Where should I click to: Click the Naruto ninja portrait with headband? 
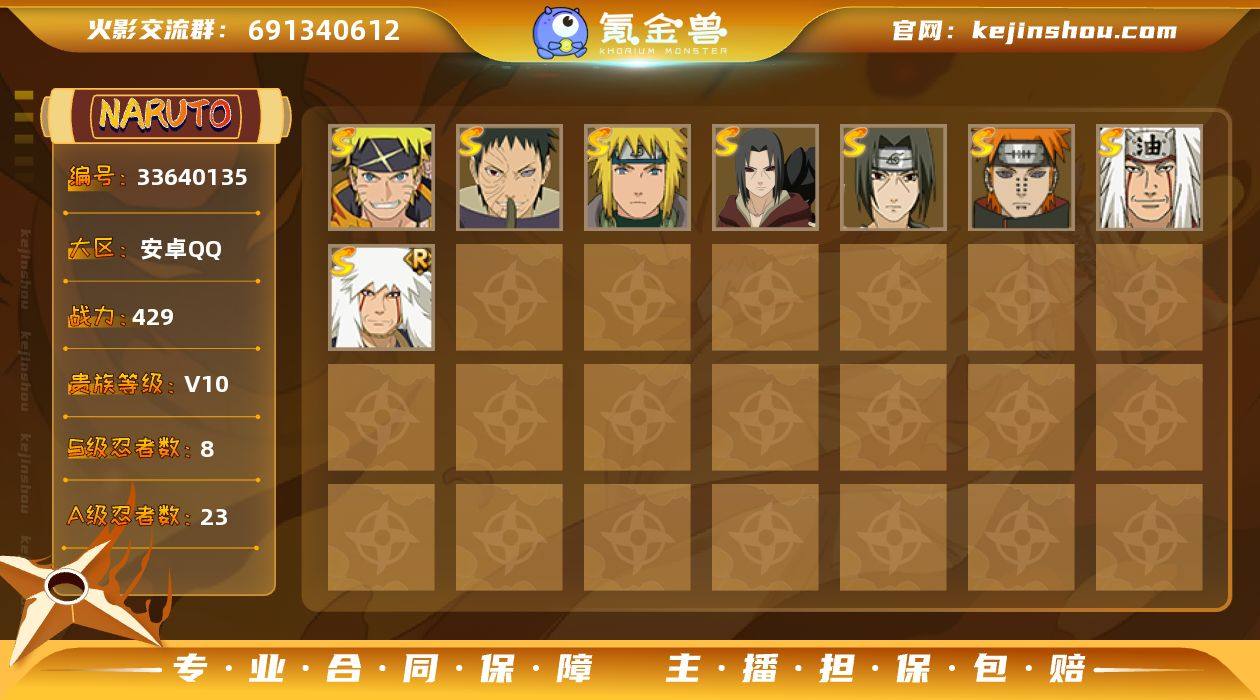[x=381, y=177]
